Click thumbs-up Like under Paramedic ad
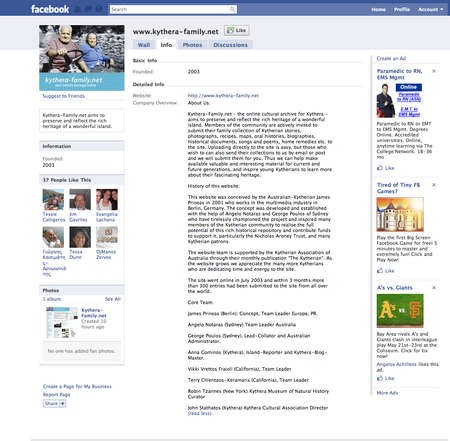 [x=386, y=168]
